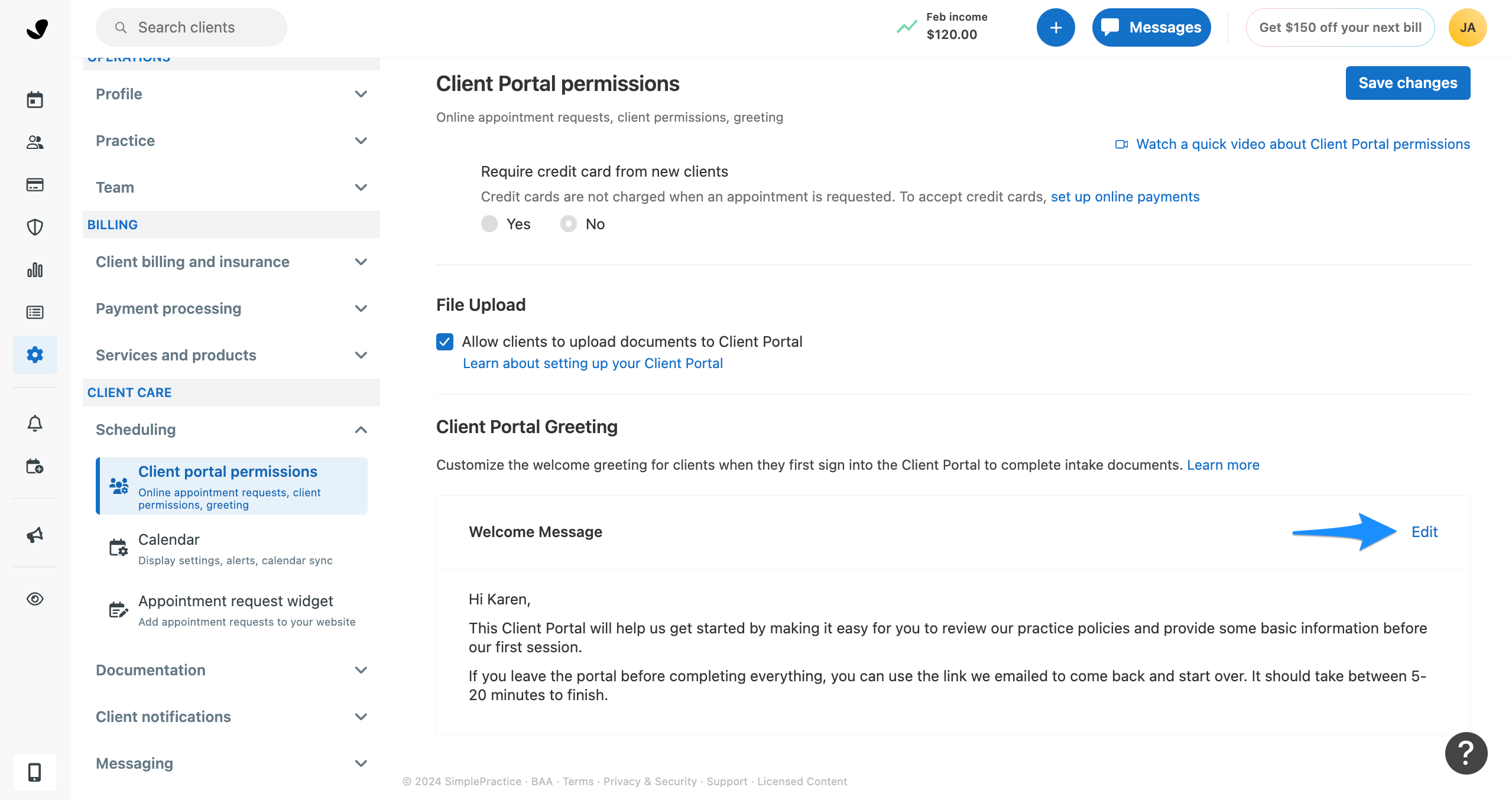Open the insurance shield sidebar icon
1512x800 pixels.
pos(35,227)
